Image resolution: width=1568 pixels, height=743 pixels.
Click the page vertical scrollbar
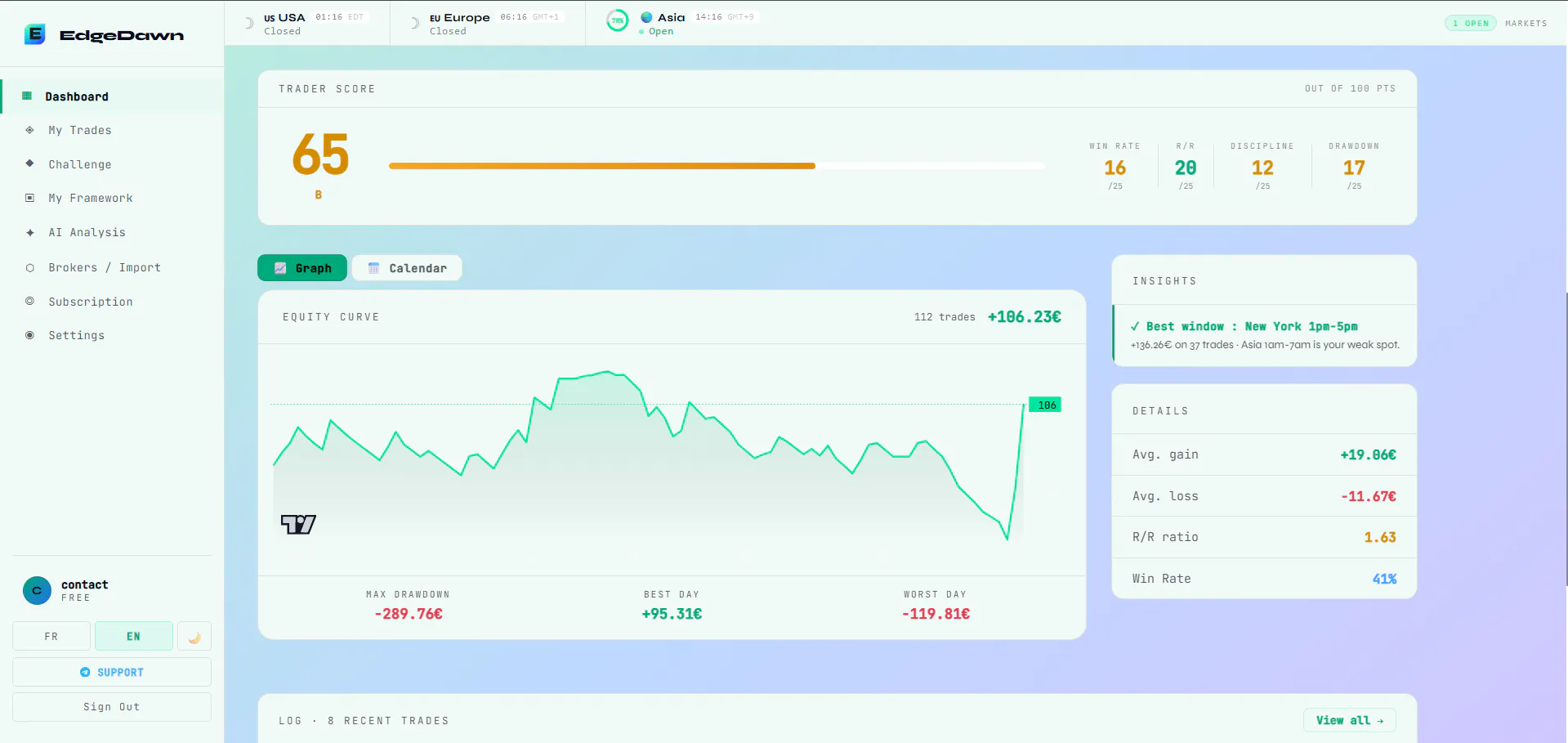1566,439
